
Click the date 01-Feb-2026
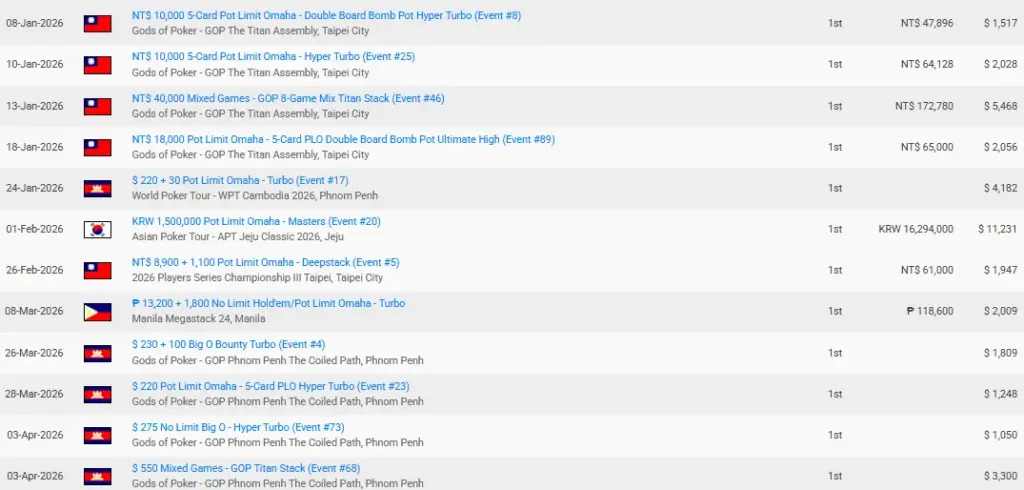35,229
